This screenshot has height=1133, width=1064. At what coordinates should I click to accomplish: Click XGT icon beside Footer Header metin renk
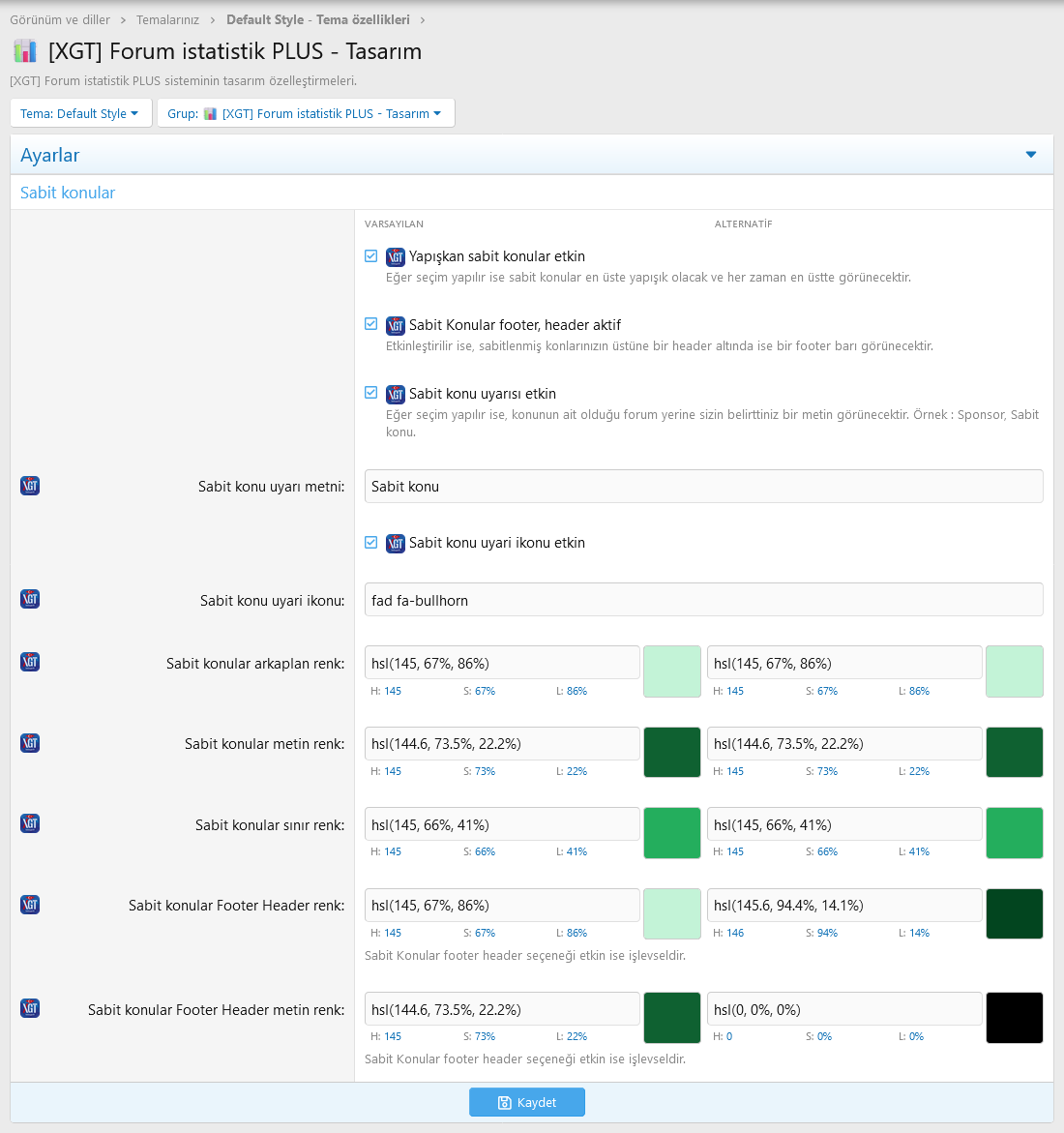pos(30,1008)
